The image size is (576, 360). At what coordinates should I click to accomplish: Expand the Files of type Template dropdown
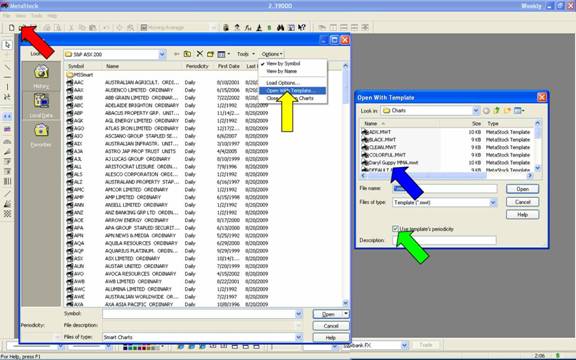click(x=493, y=202)
